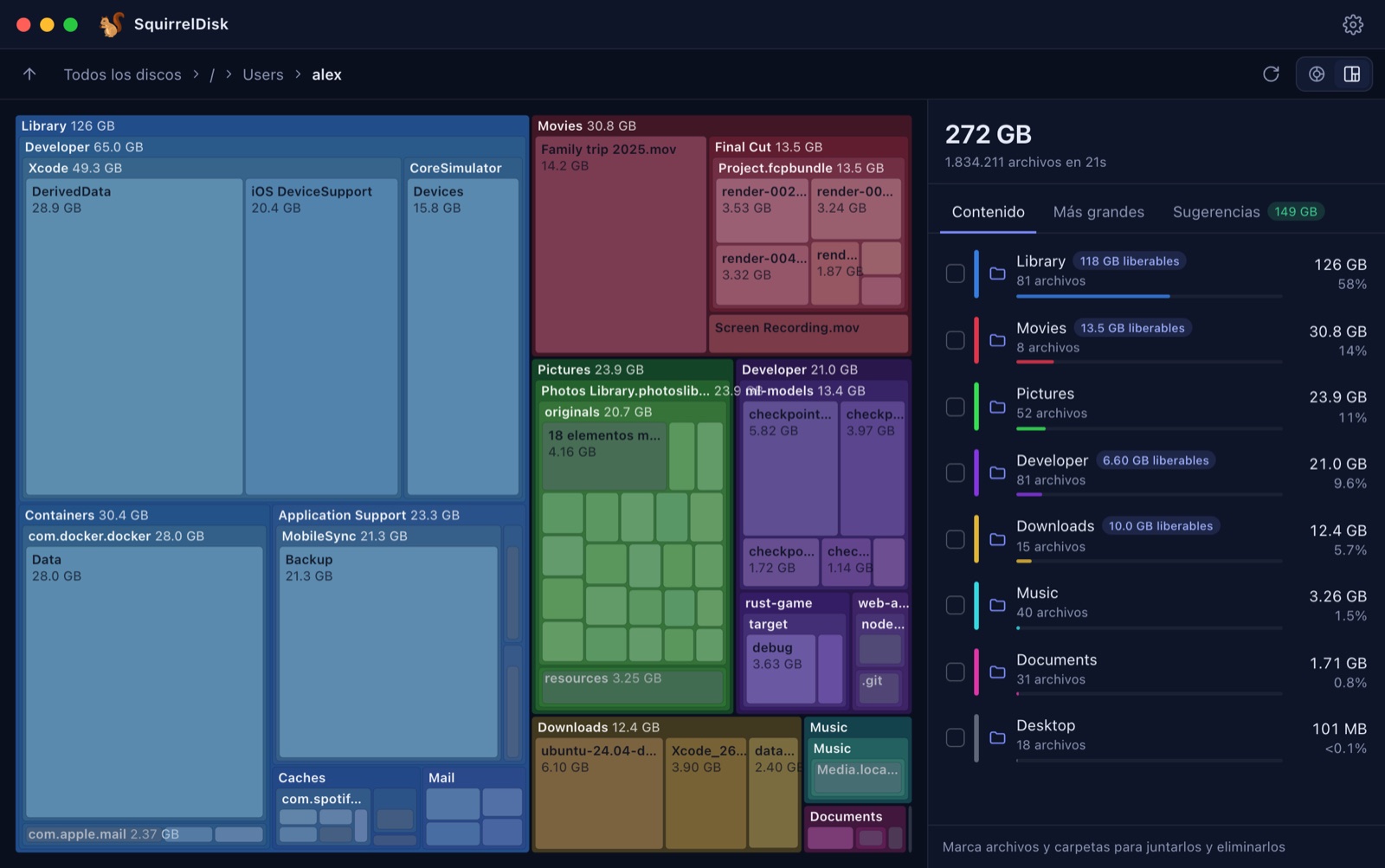
Task: Switch to treemap layout view icon
Action: [x=1352, y=74]
